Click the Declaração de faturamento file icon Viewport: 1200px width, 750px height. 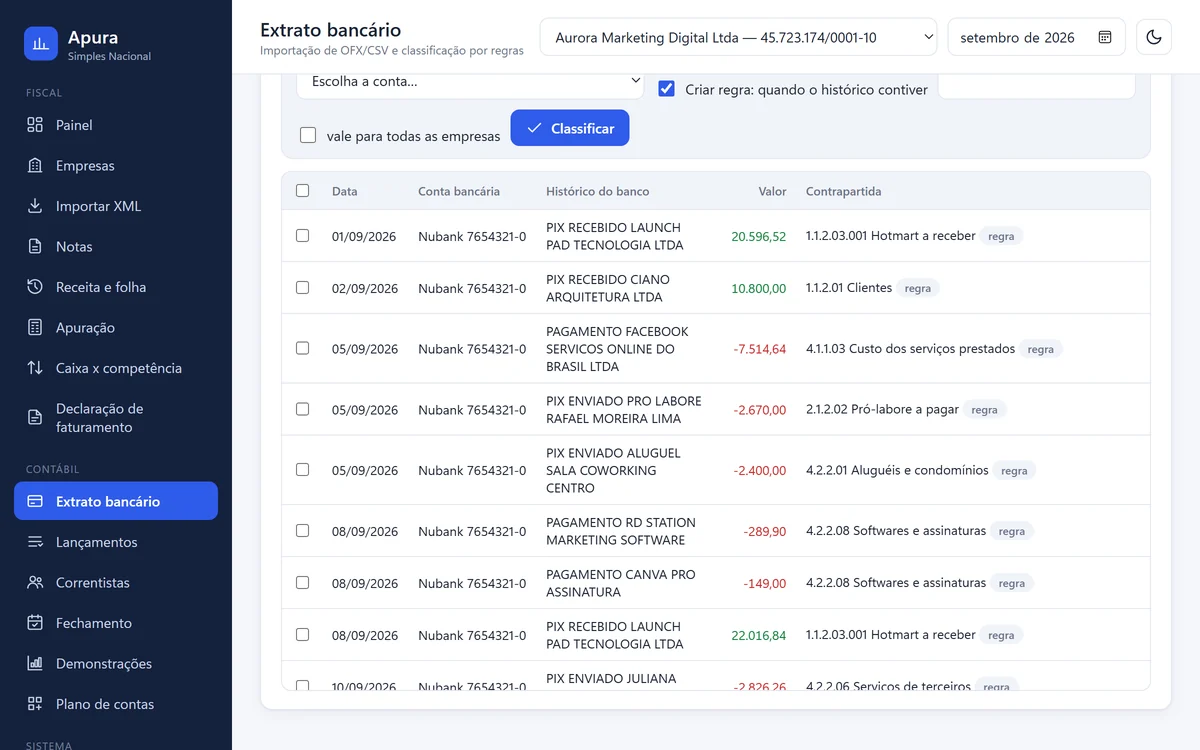pyautogui.click(x=35, y=418)
